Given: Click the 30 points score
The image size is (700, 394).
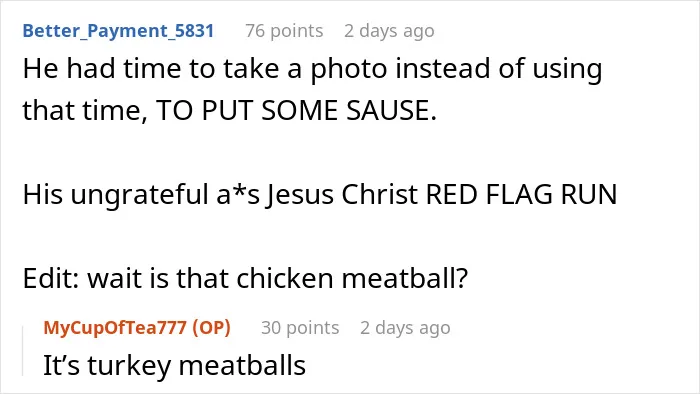Looking at the screenshot, I should pyautogui.click(x=300, y=328).
